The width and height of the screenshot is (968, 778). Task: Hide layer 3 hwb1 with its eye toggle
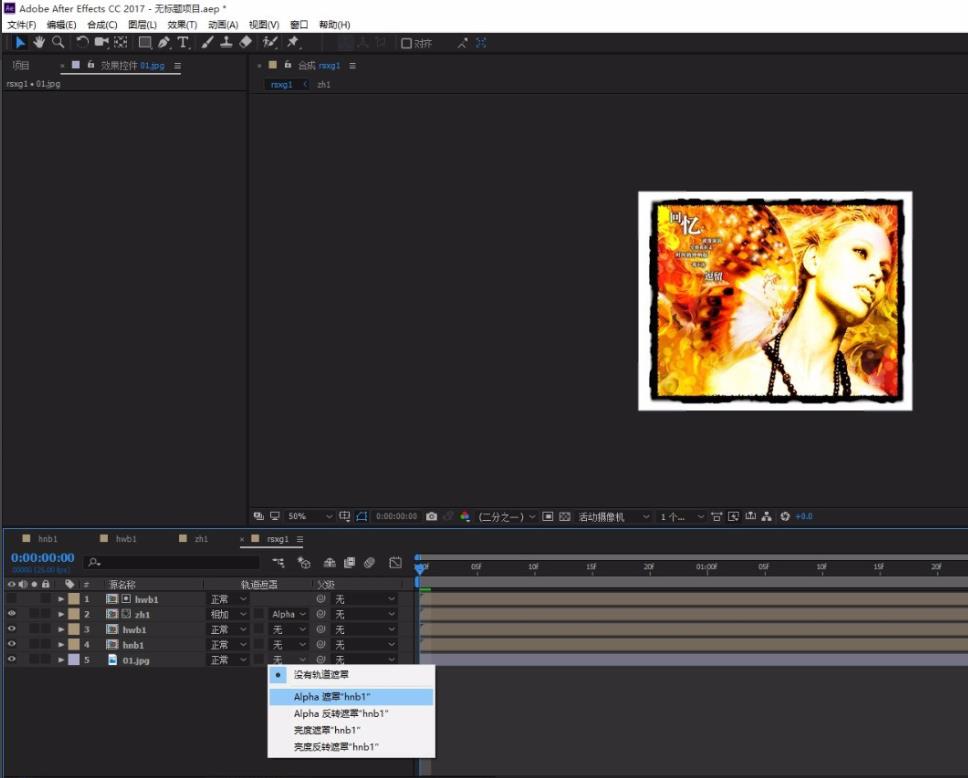point(12,629)
